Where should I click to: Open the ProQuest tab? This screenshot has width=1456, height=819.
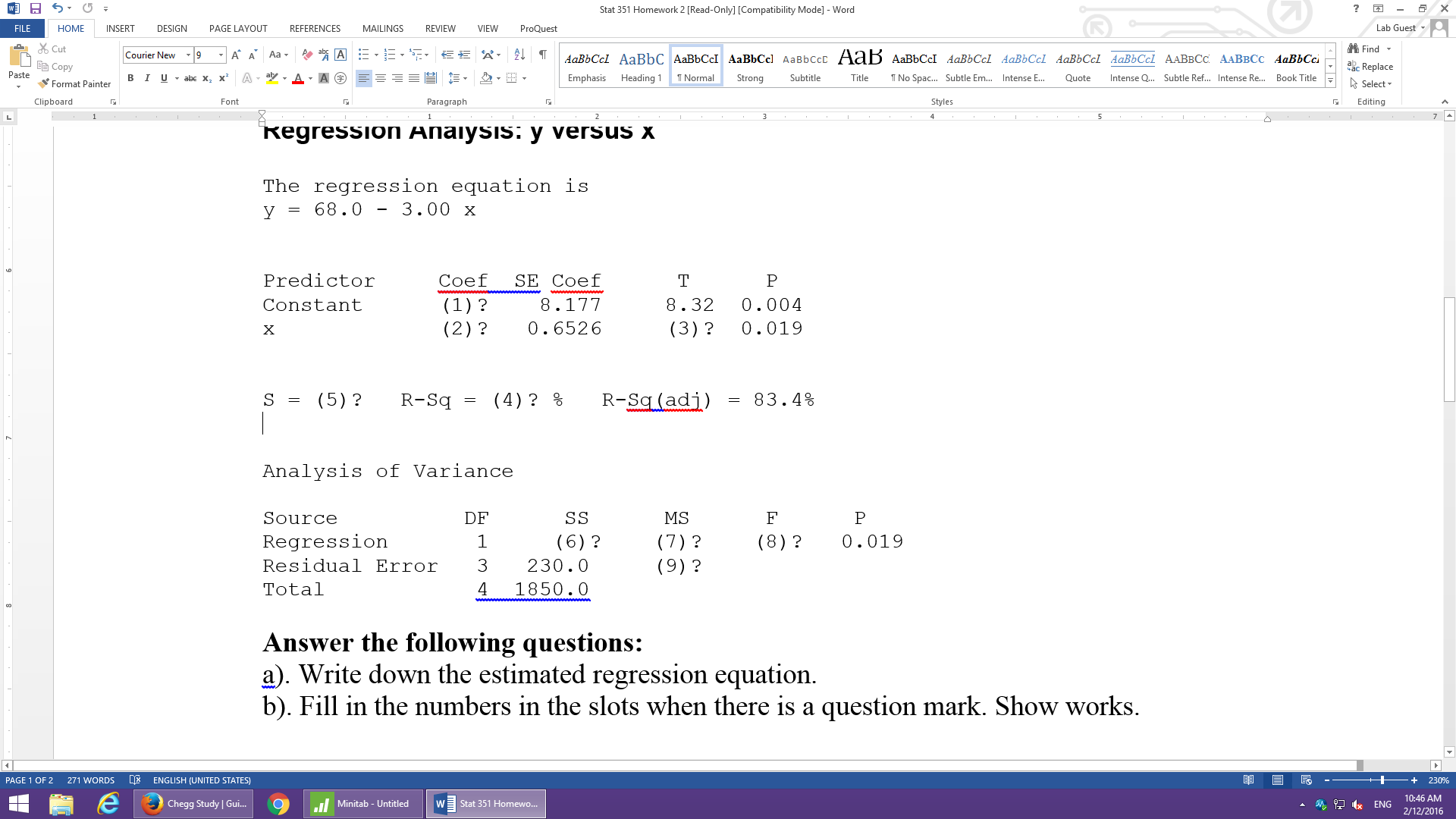click(539, 29)
